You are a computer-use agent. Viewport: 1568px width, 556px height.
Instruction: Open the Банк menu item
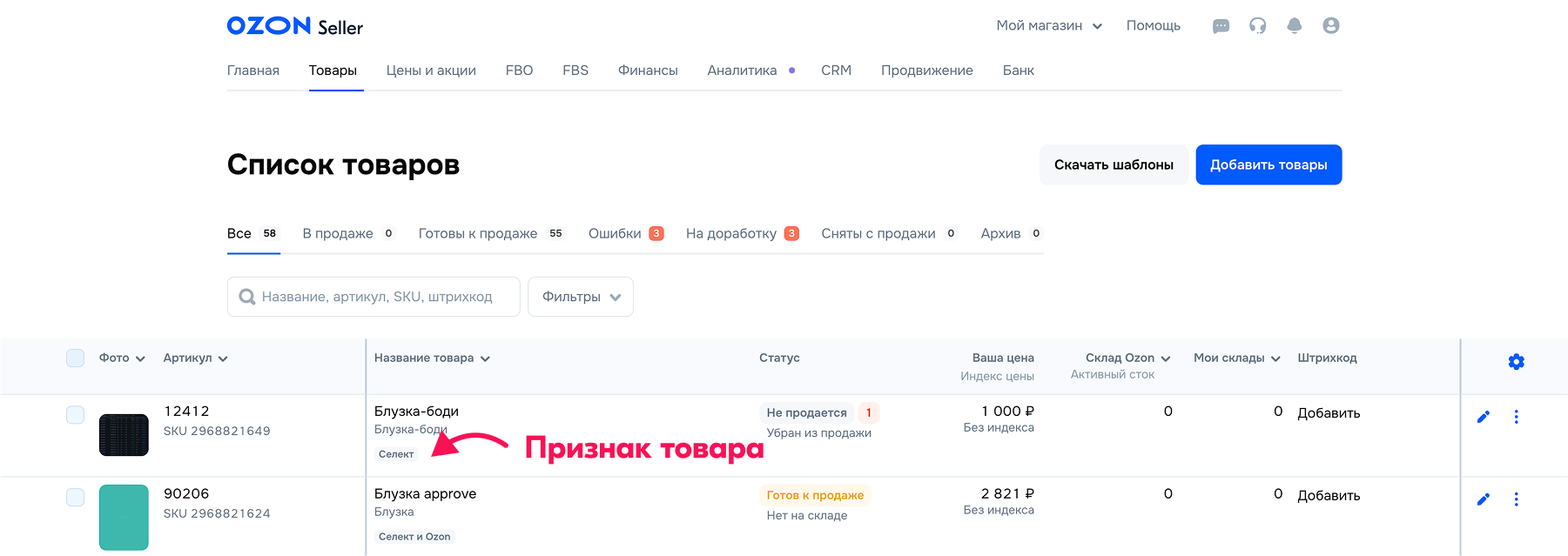(1018, 70)
